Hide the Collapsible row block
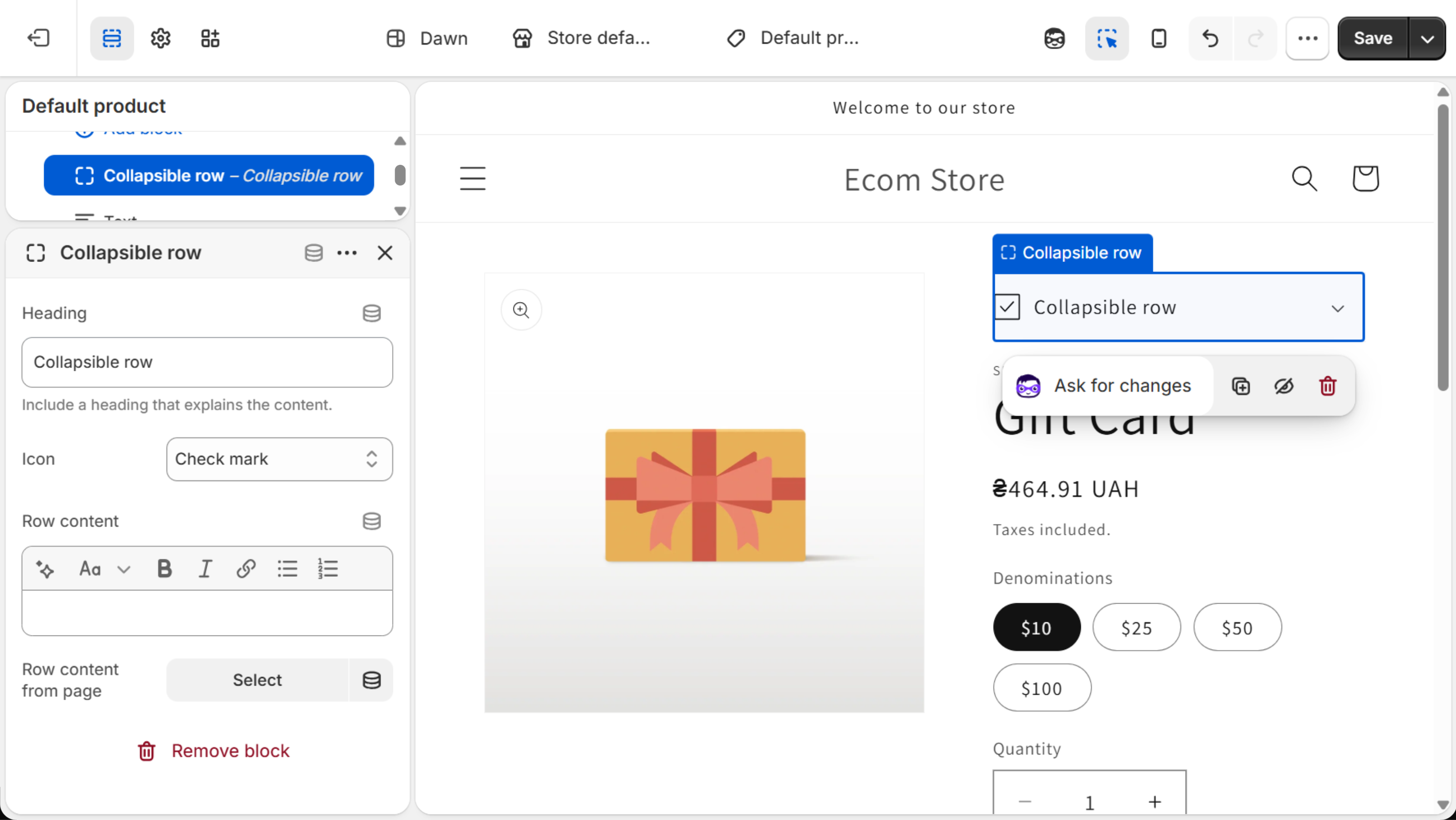1456x820 pixels. pos(1284,386)
